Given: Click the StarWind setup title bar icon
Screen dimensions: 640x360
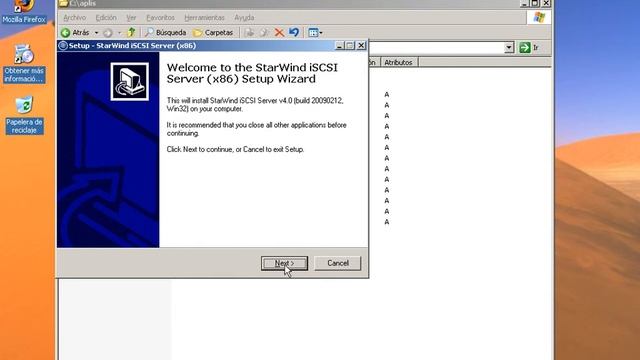Looking at the screenshot, I should click(x=63, y=46).
